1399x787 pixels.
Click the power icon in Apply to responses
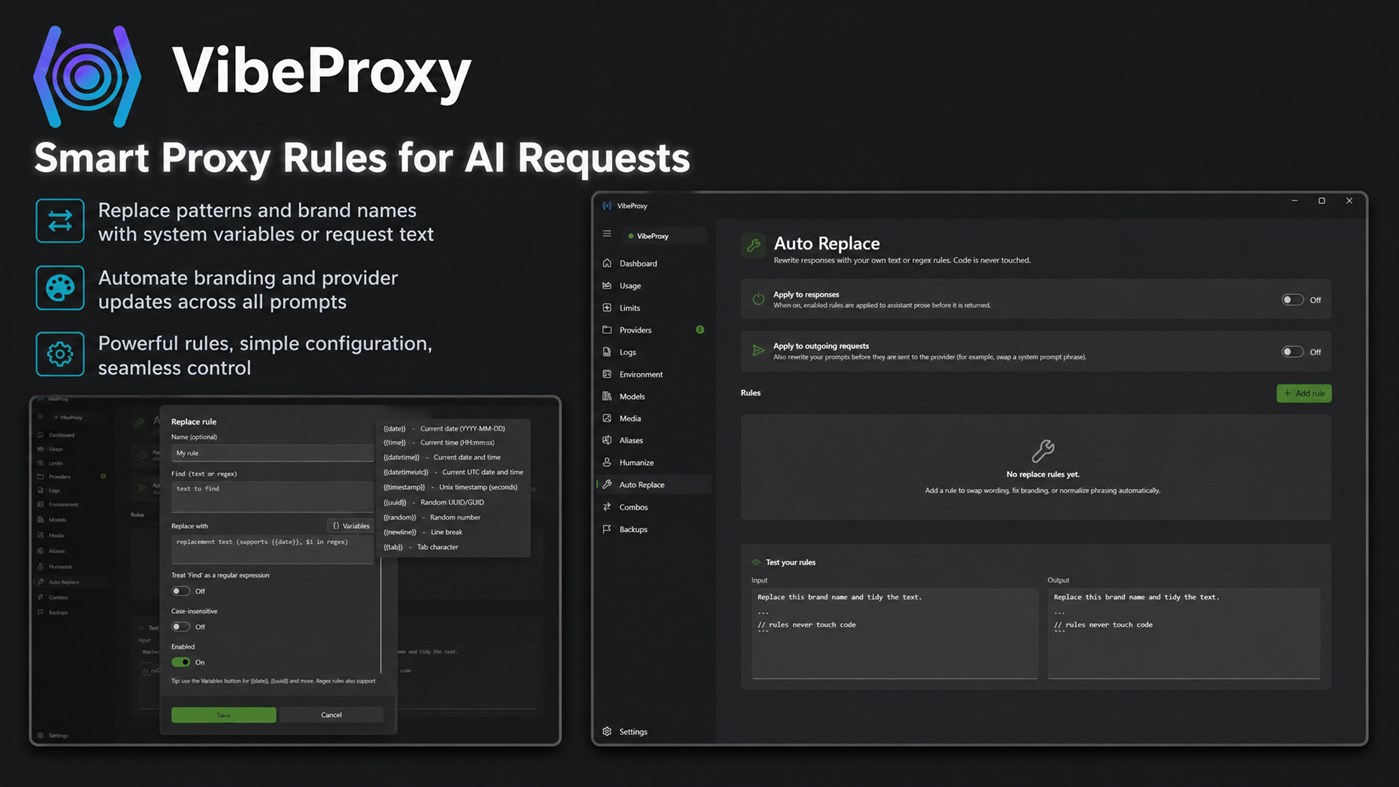758,299
